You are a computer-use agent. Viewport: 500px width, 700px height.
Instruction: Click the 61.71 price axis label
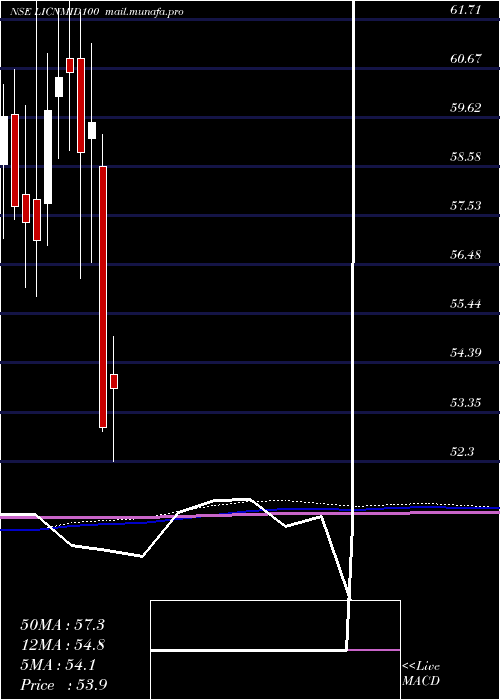click(x=466, y=10)
